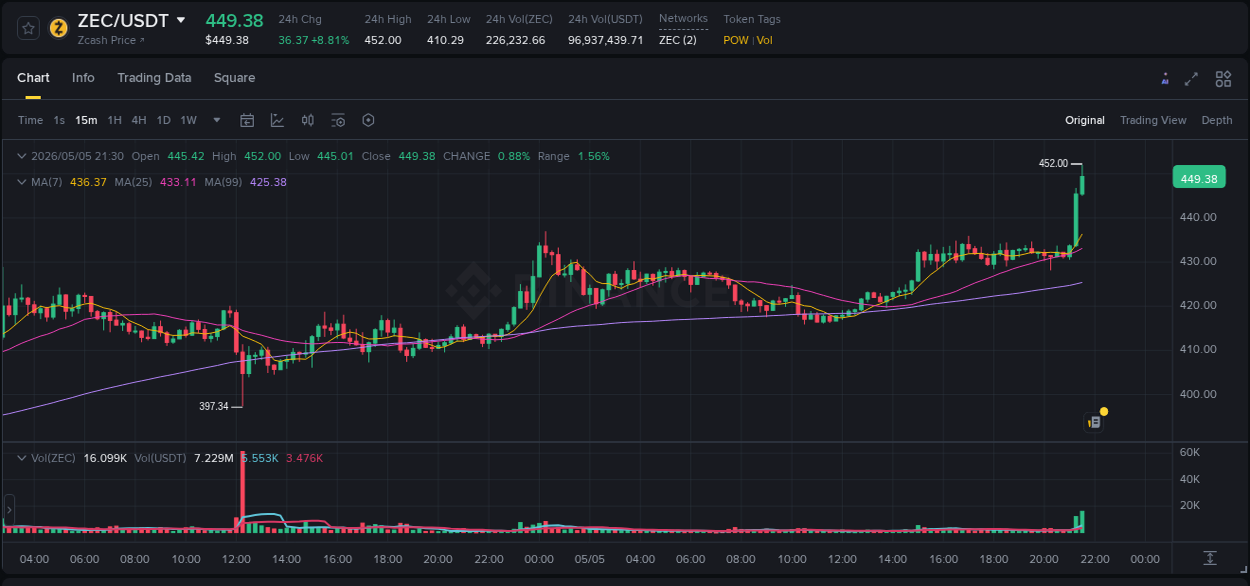Open the layout widgets grid icon

point(1223,79)
